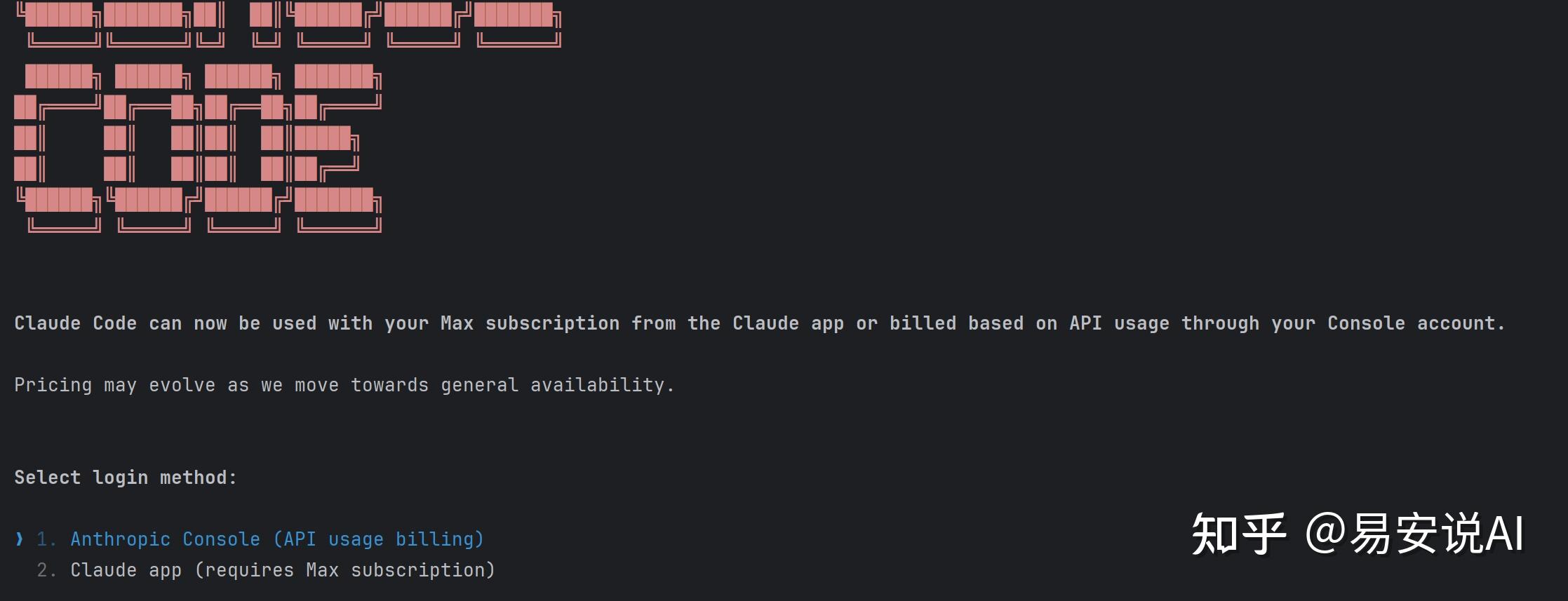Click the "Select login method:" prompt heading
The width and height of the screenshot is (1568, 601).
[126, 478]
